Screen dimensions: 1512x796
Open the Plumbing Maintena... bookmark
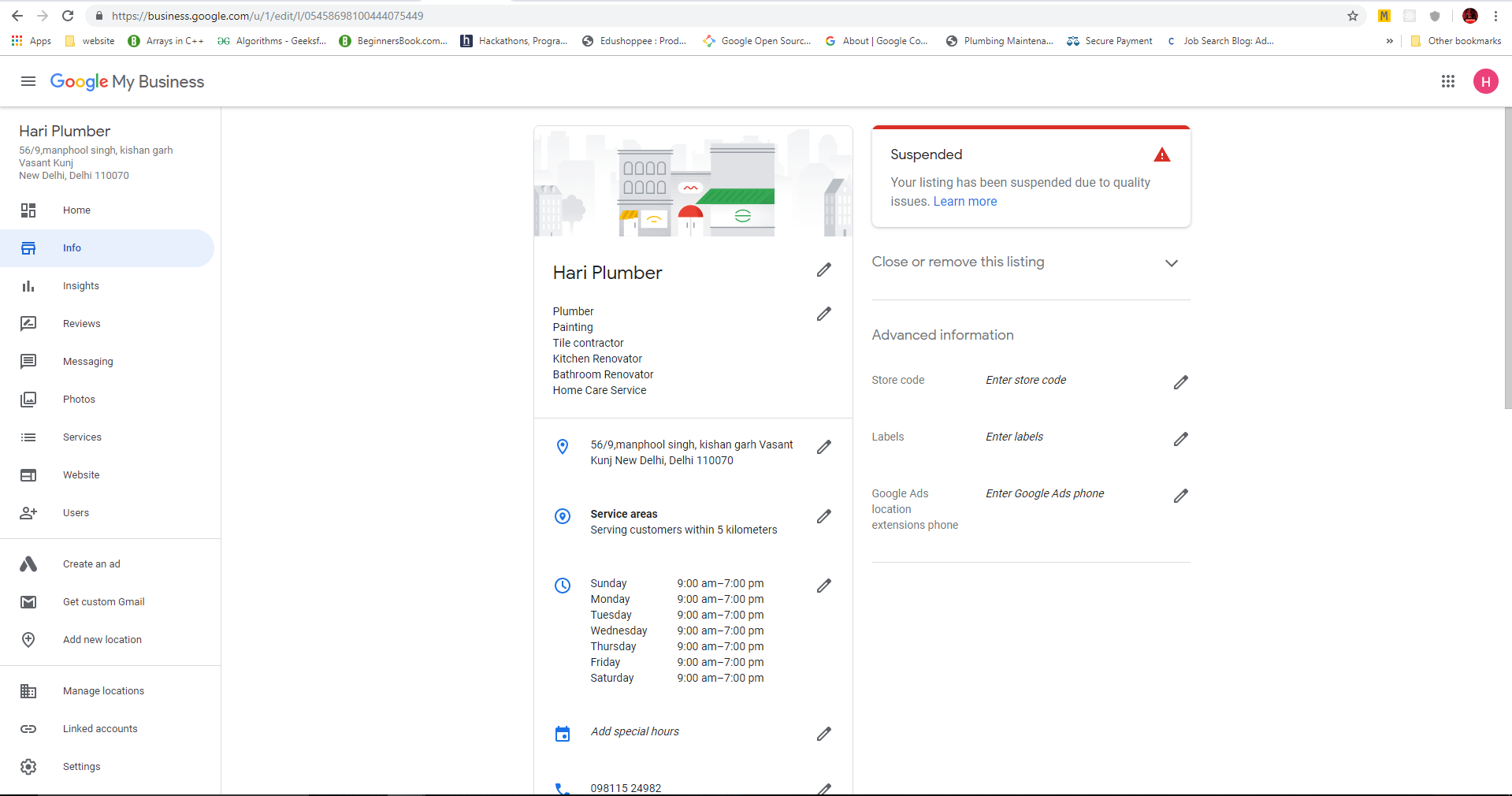click(x=999, y=41)
